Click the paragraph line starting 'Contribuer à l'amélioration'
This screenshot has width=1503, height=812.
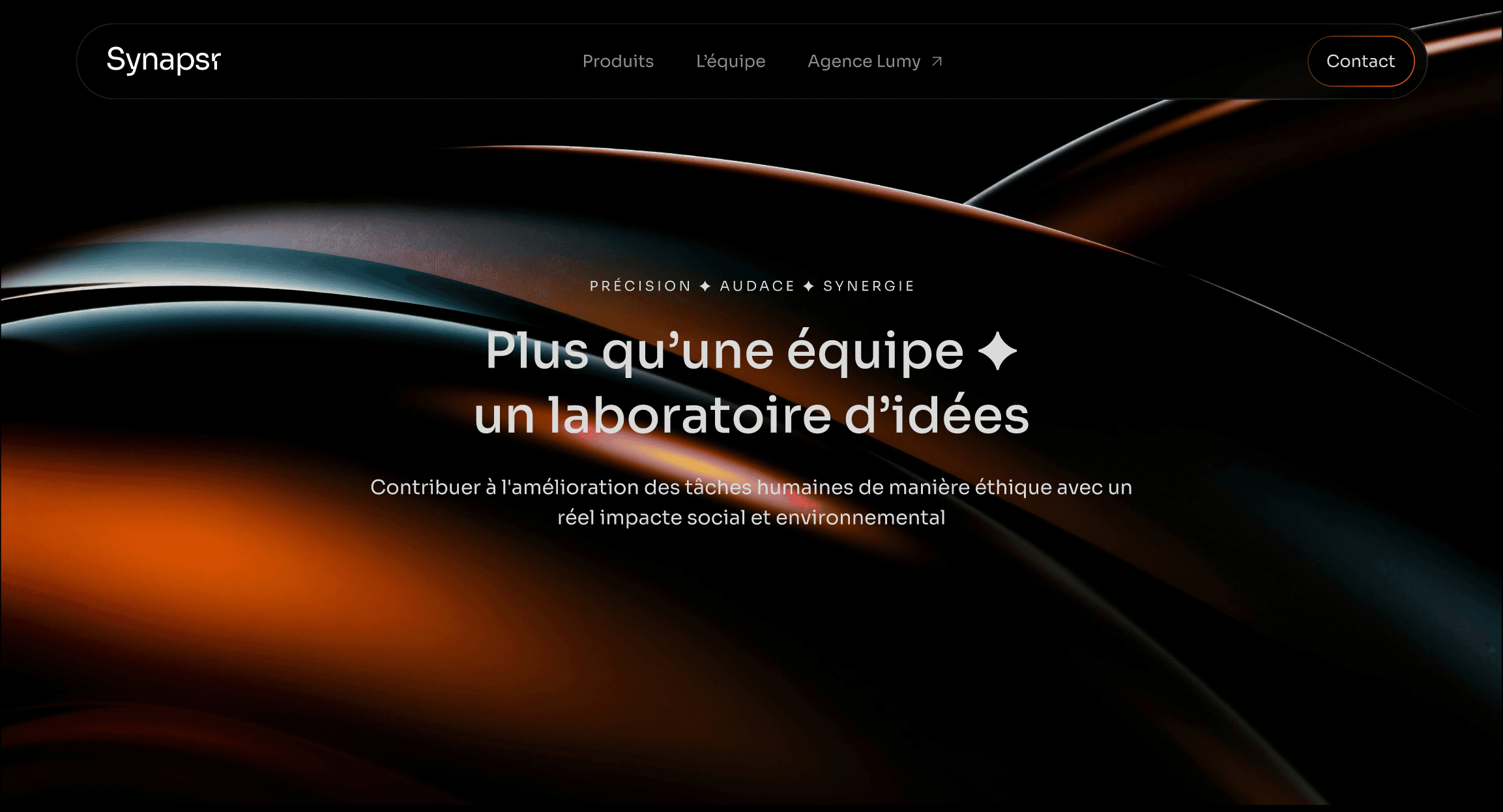click(751, 487)
